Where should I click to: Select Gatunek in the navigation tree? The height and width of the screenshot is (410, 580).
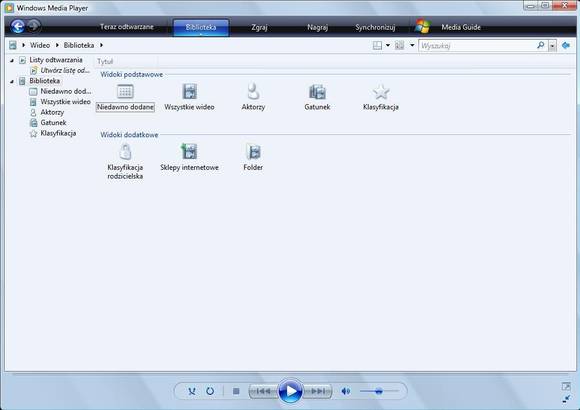[x=53, y=122]
